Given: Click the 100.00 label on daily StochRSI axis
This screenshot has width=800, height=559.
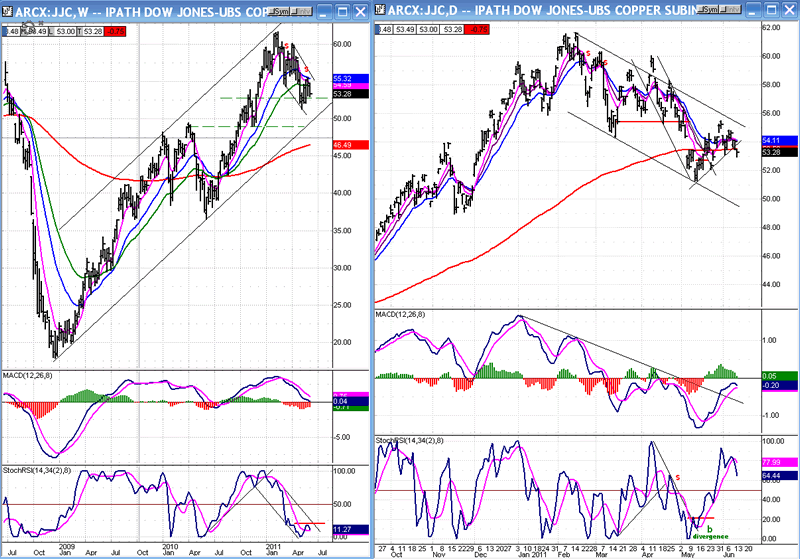Looking at the screenshot, I should [x=773, y=441].
